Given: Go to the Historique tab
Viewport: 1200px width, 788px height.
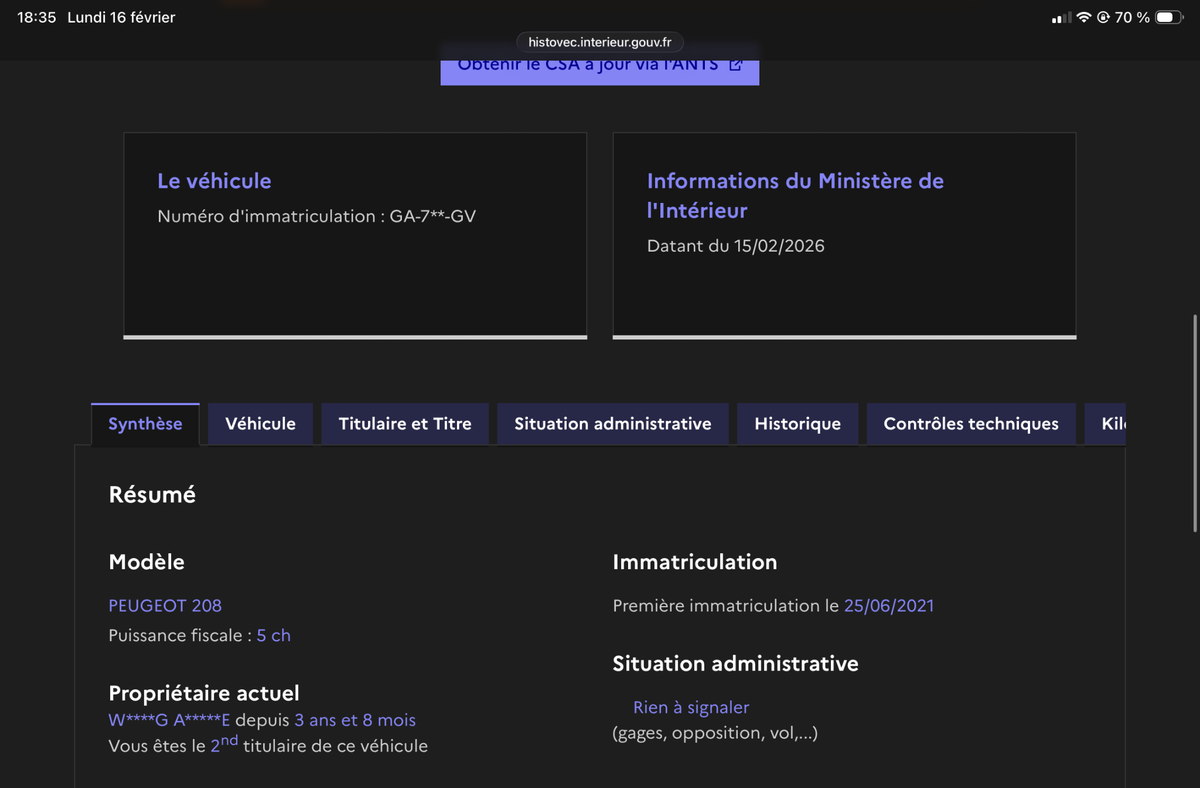Looking at the screenshot, I should pos(797,424).
